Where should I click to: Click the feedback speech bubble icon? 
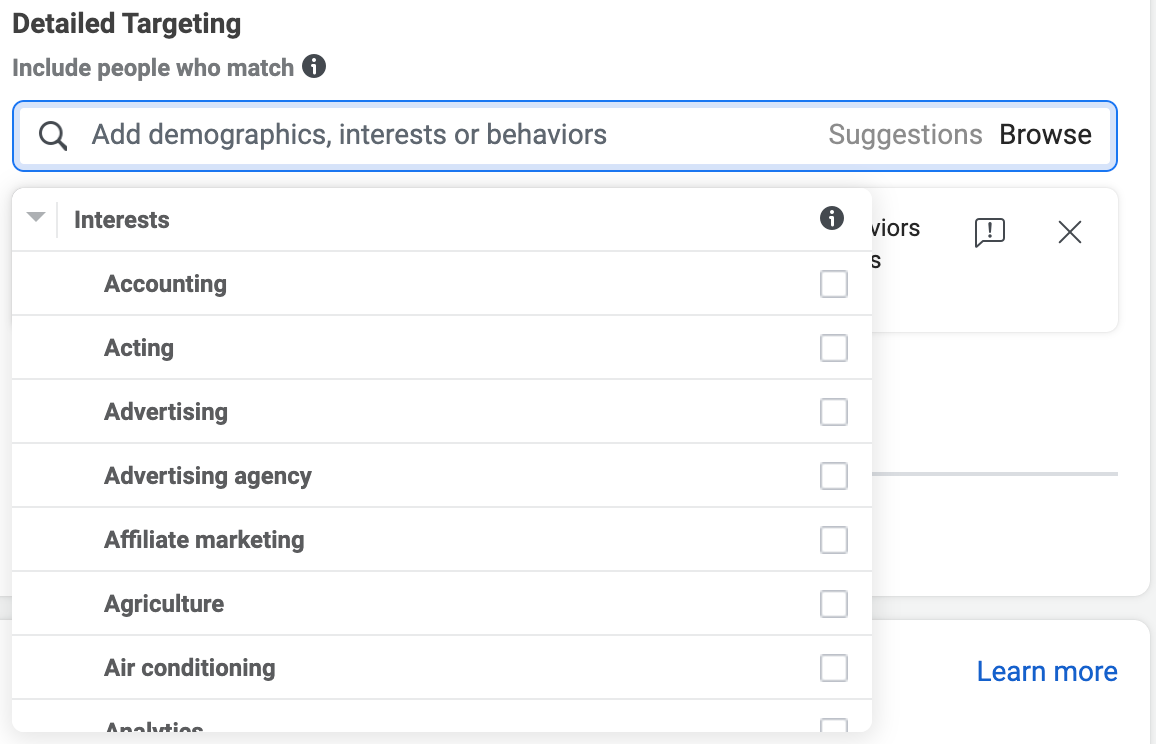point(989,232)
